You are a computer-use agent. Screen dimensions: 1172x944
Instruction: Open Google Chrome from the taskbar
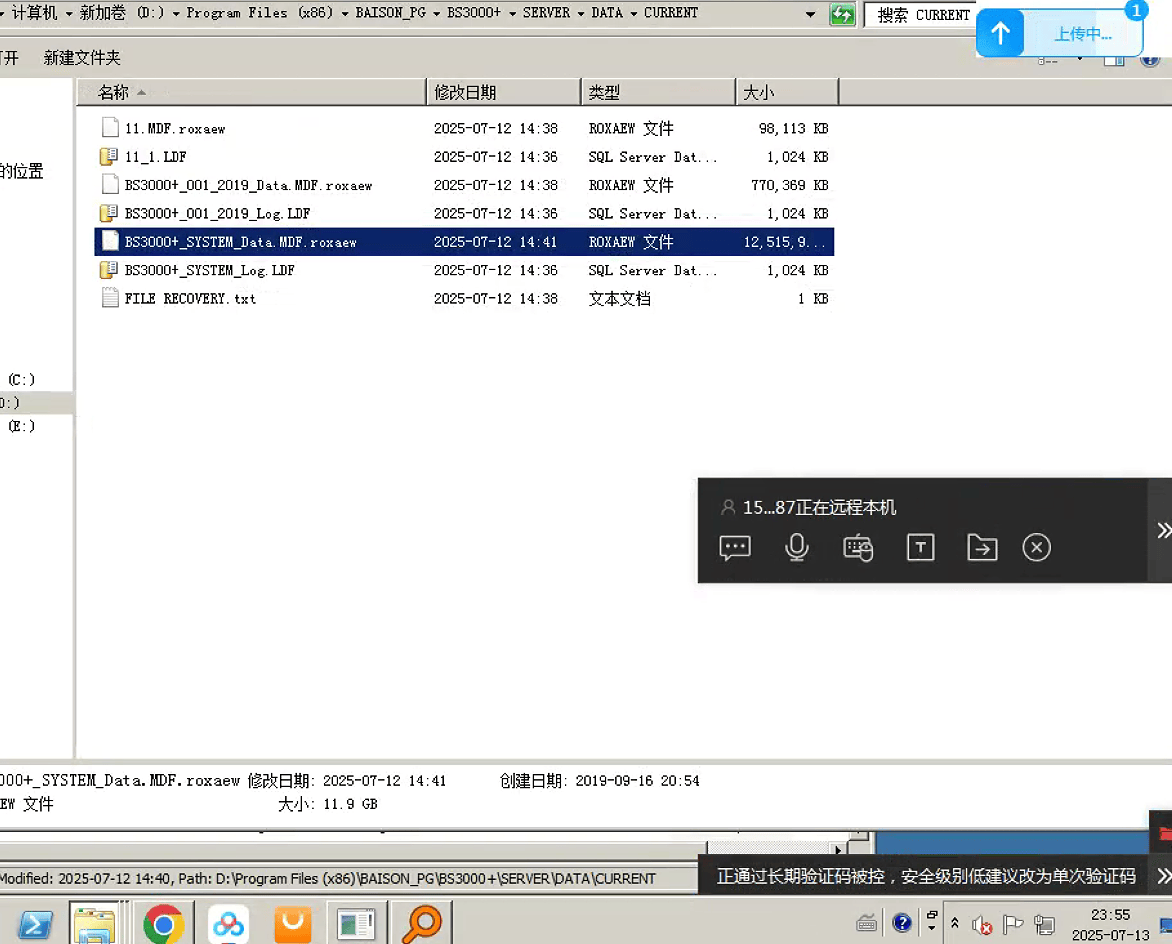coord(163,924)
